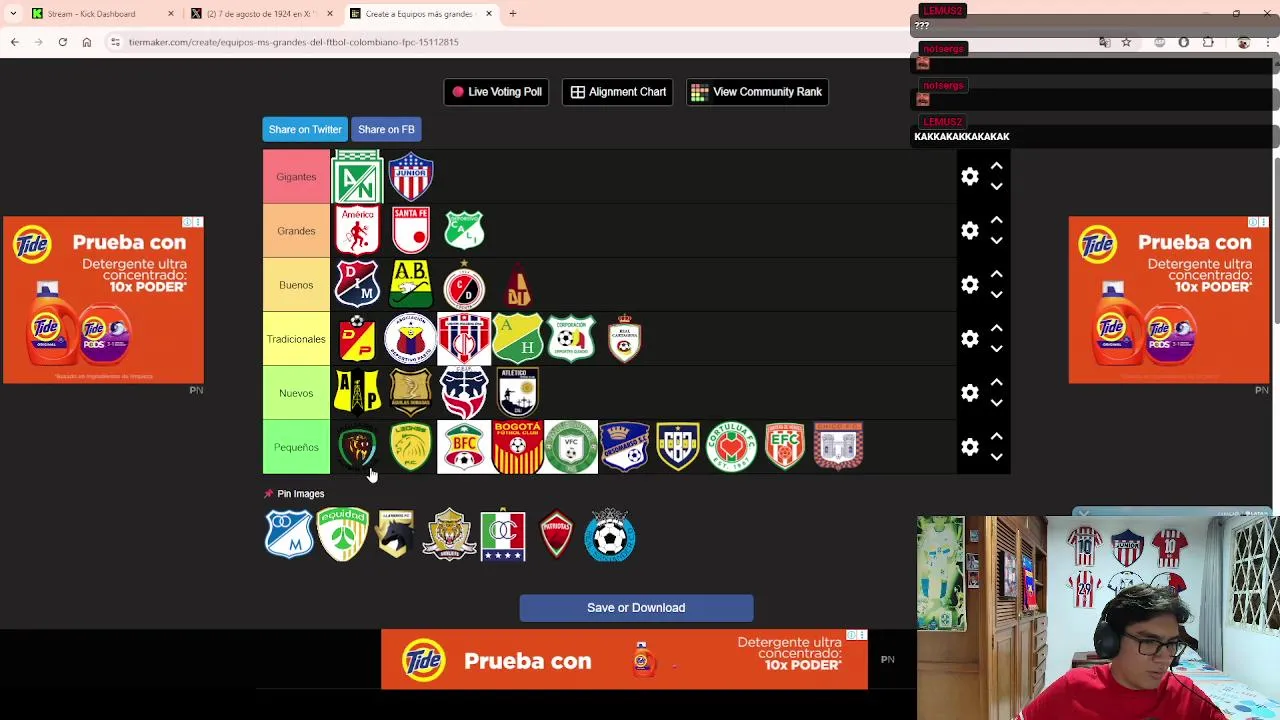
Task: Move Gigantes tier up with arrow
Action: (x=996, y=166)
